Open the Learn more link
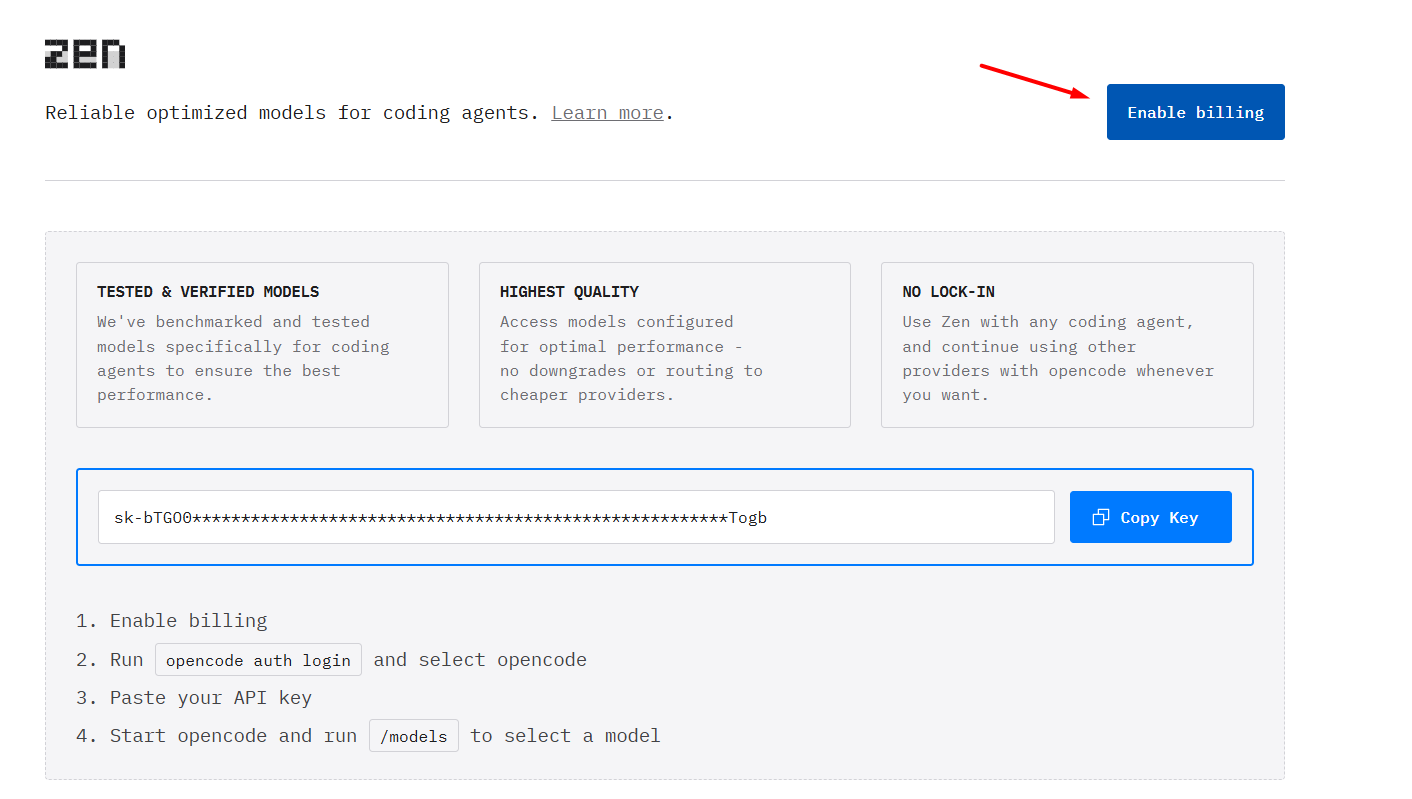1412x799 pixels. pyautogui.click(x=607, y=113)
